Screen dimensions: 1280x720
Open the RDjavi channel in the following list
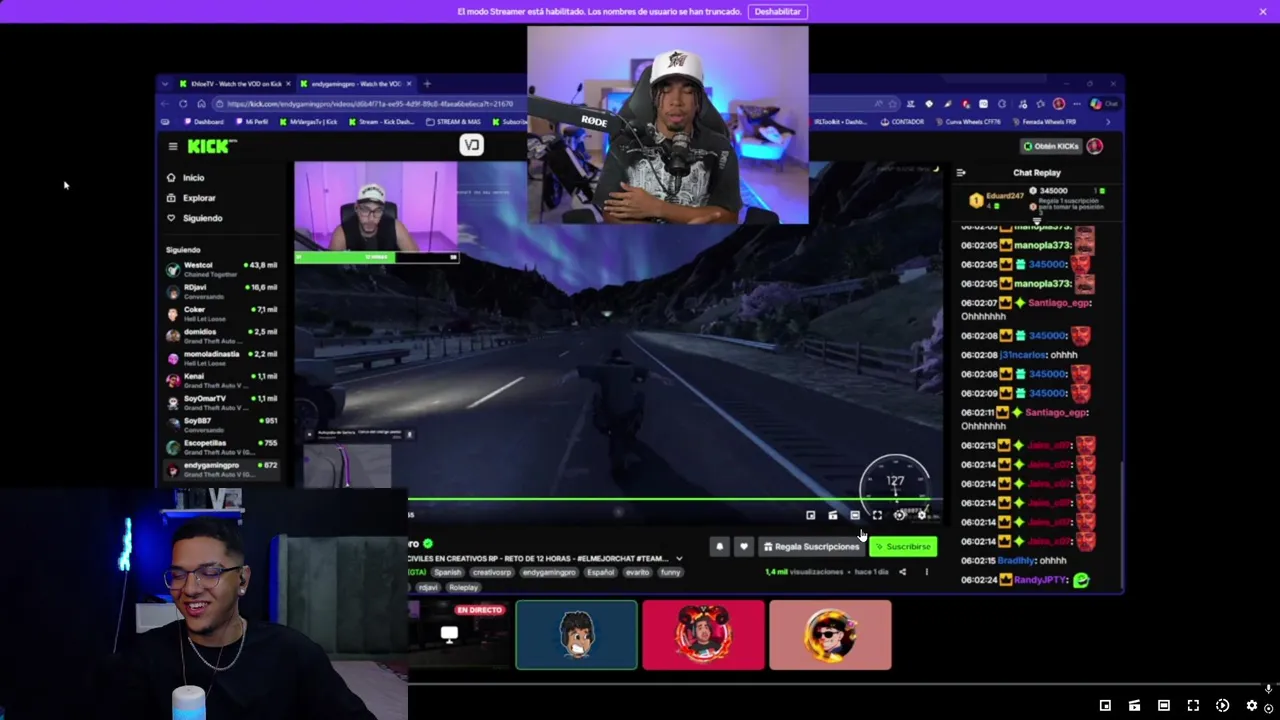(222, 292)
